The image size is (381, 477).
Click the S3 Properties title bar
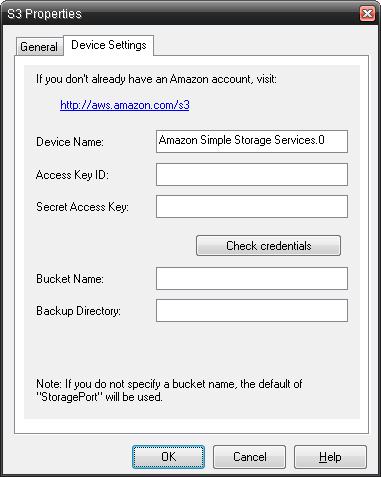pyautogui.click(x=180, y=14)
